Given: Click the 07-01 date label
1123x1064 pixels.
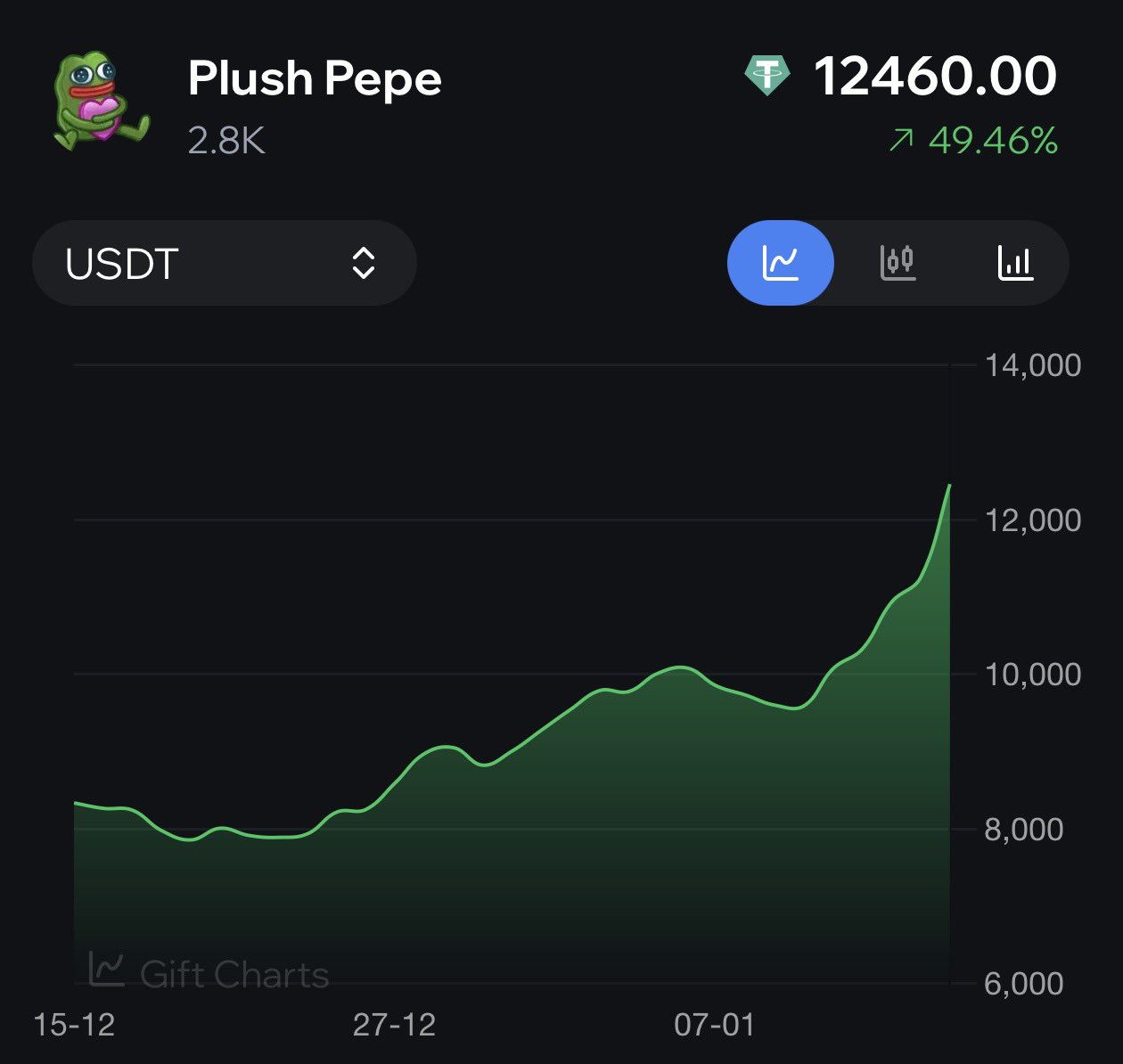Looking at the screenshot, I should coord(714,1025).
